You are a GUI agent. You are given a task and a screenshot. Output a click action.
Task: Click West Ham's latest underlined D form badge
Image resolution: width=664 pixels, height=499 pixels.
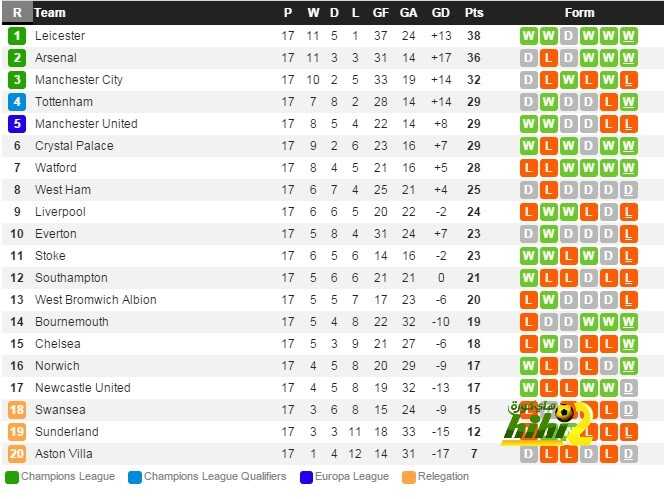[628, 190]
